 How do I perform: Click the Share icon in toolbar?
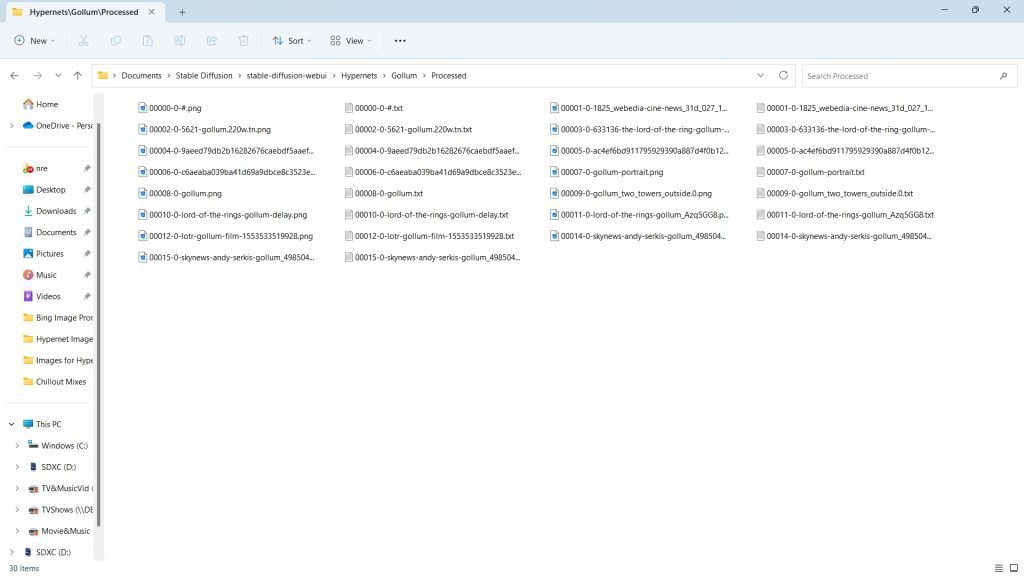pos(212,41)
